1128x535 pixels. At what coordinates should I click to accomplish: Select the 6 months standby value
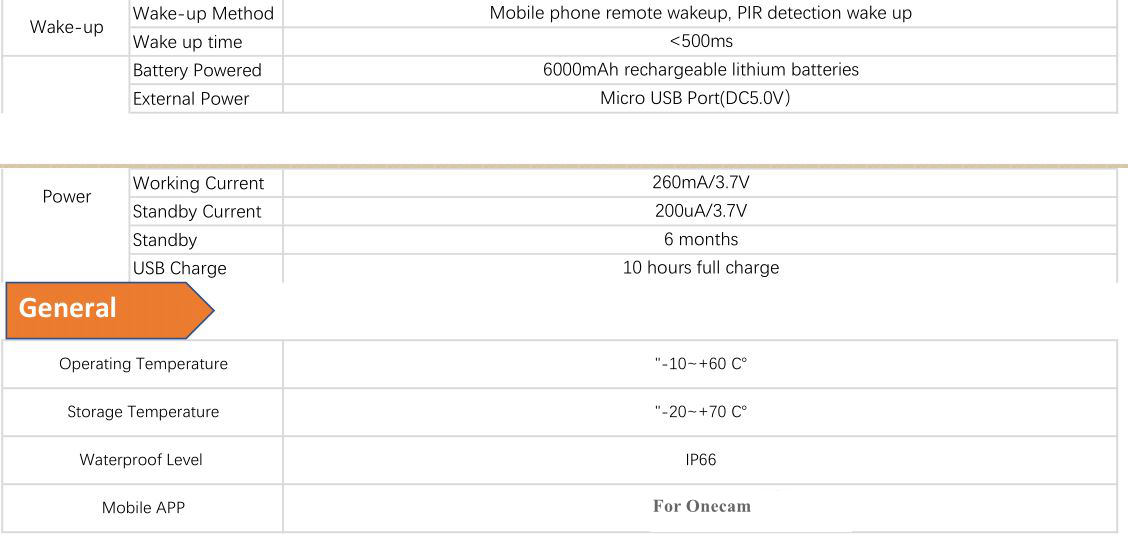pos(700,239)
